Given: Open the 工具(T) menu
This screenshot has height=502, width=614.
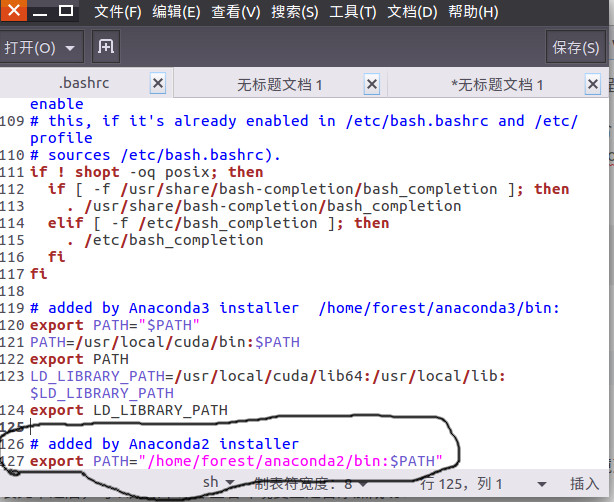Looking at the screenshot, I should (x=353, y=12).
